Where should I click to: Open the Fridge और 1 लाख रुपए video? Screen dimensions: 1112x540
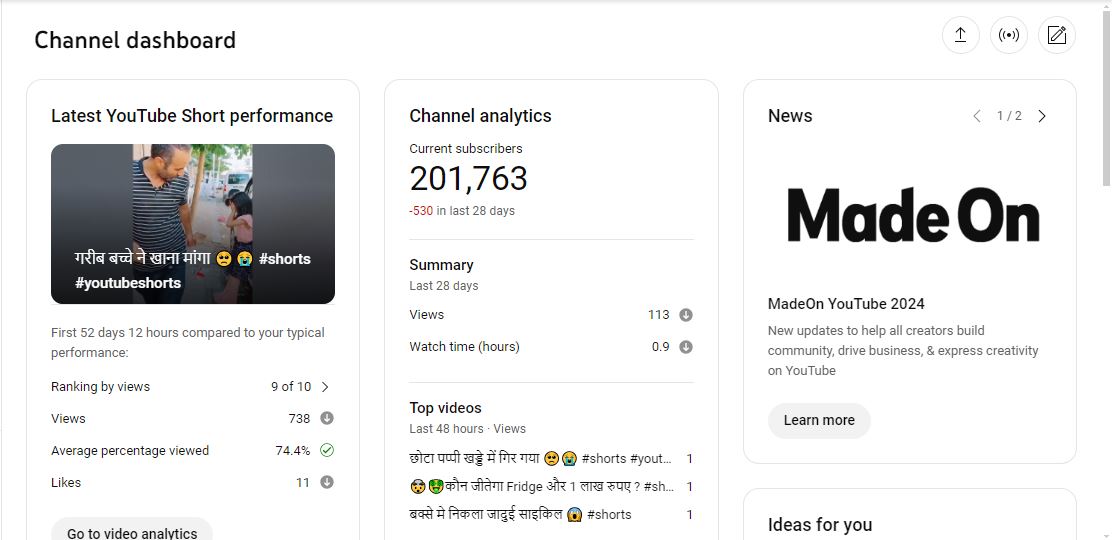540,487
